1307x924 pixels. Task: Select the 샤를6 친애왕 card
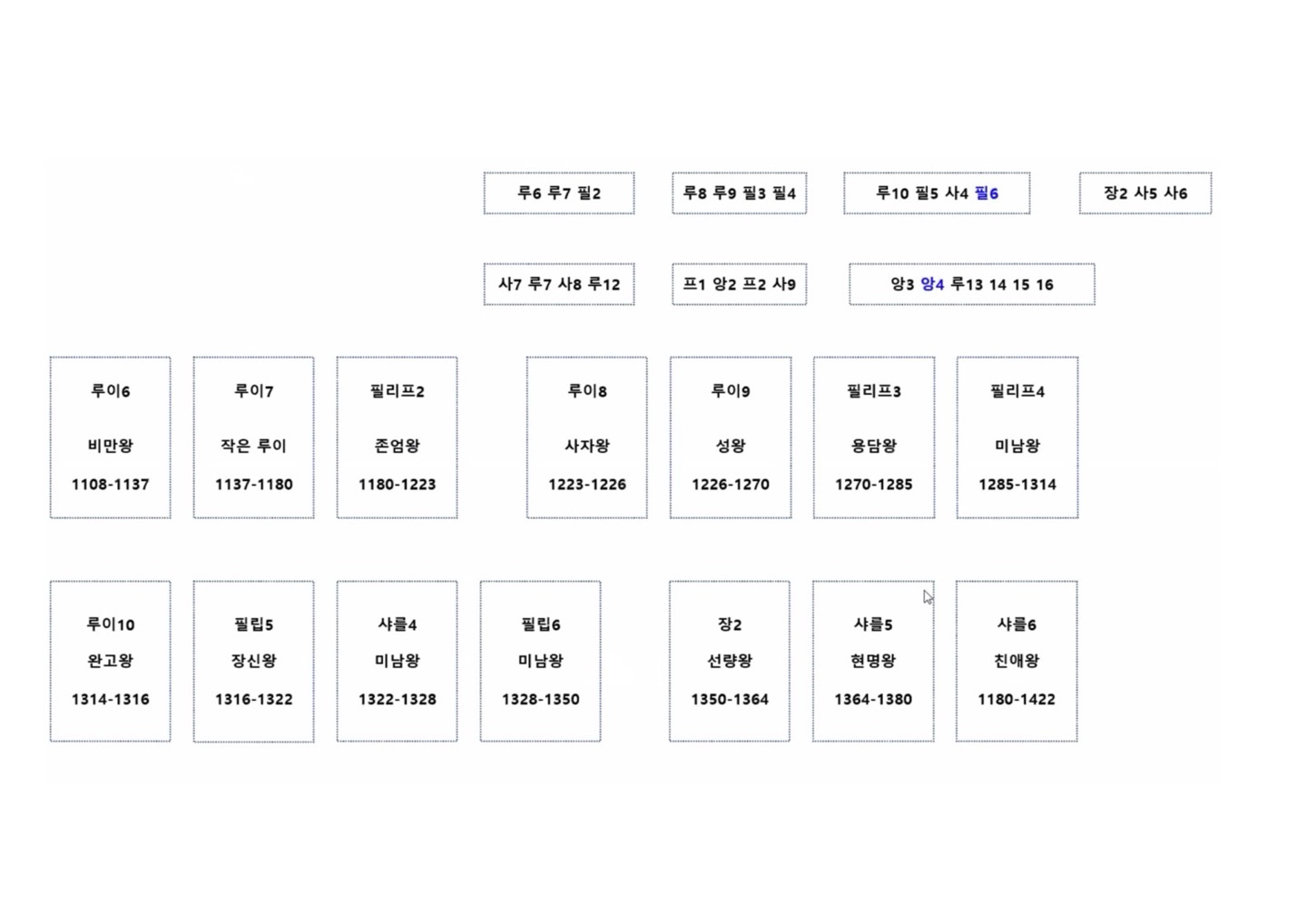pyautogui.click(x=1016, y=661)
